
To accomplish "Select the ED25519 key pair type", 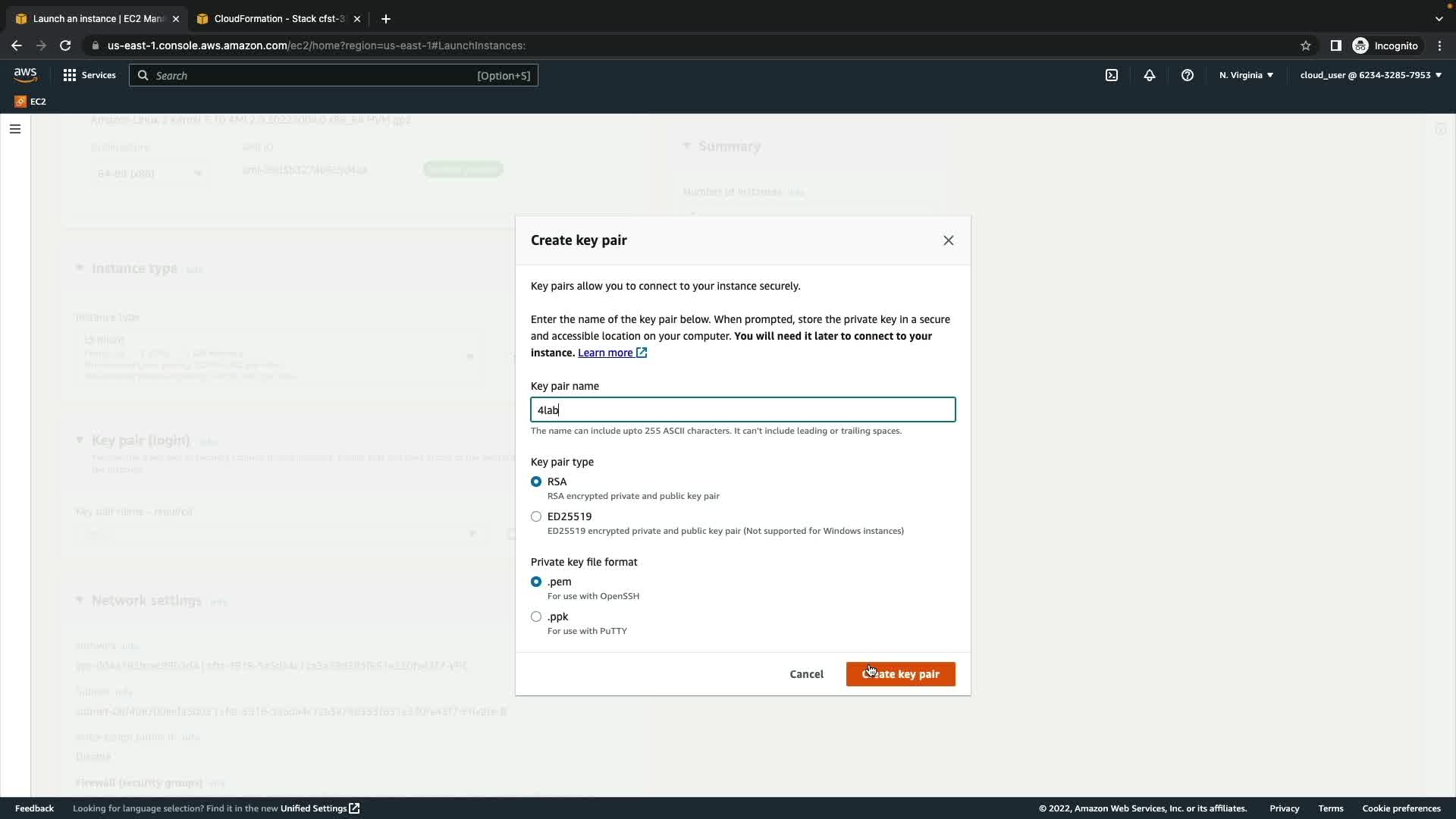I will (536, 516).
